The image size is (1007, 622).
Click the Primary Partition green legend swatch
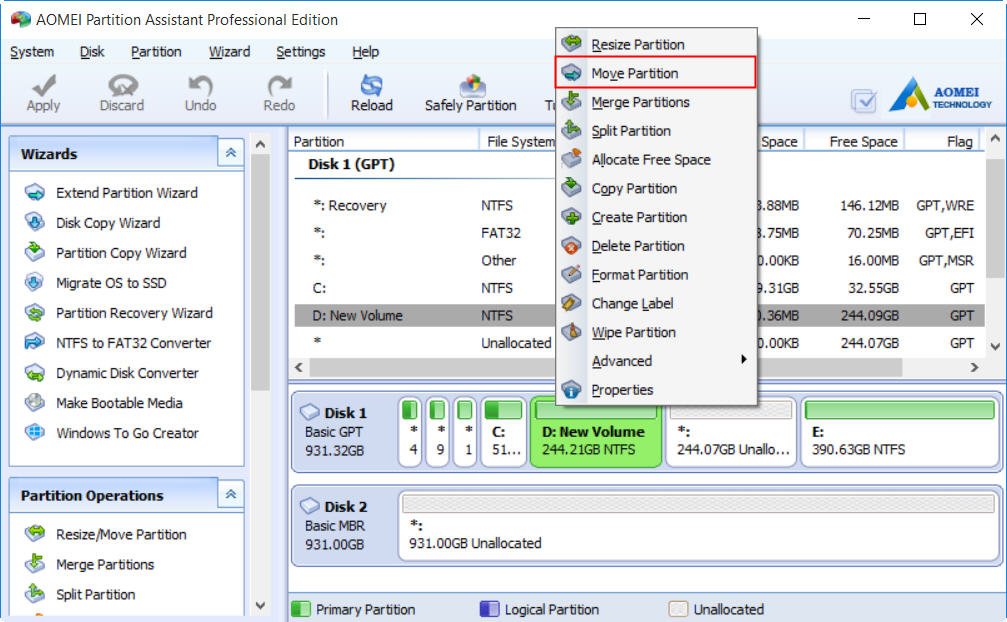(301, 609)
